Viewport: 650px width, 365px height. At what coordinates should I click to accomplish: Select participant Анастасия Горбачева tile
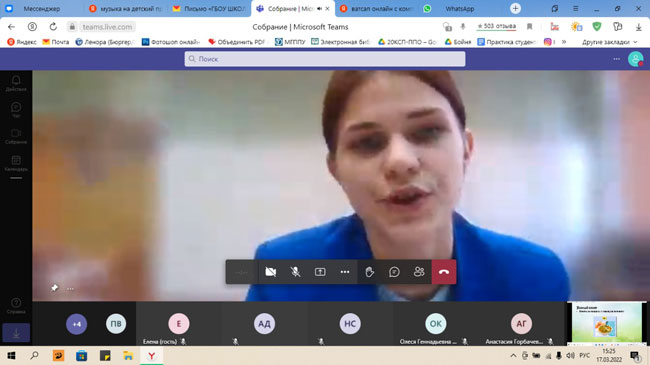[x=521, y=324]
